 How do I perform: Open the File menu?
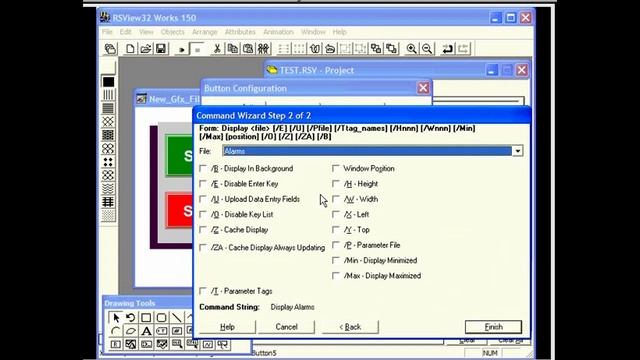coord(107,32)
